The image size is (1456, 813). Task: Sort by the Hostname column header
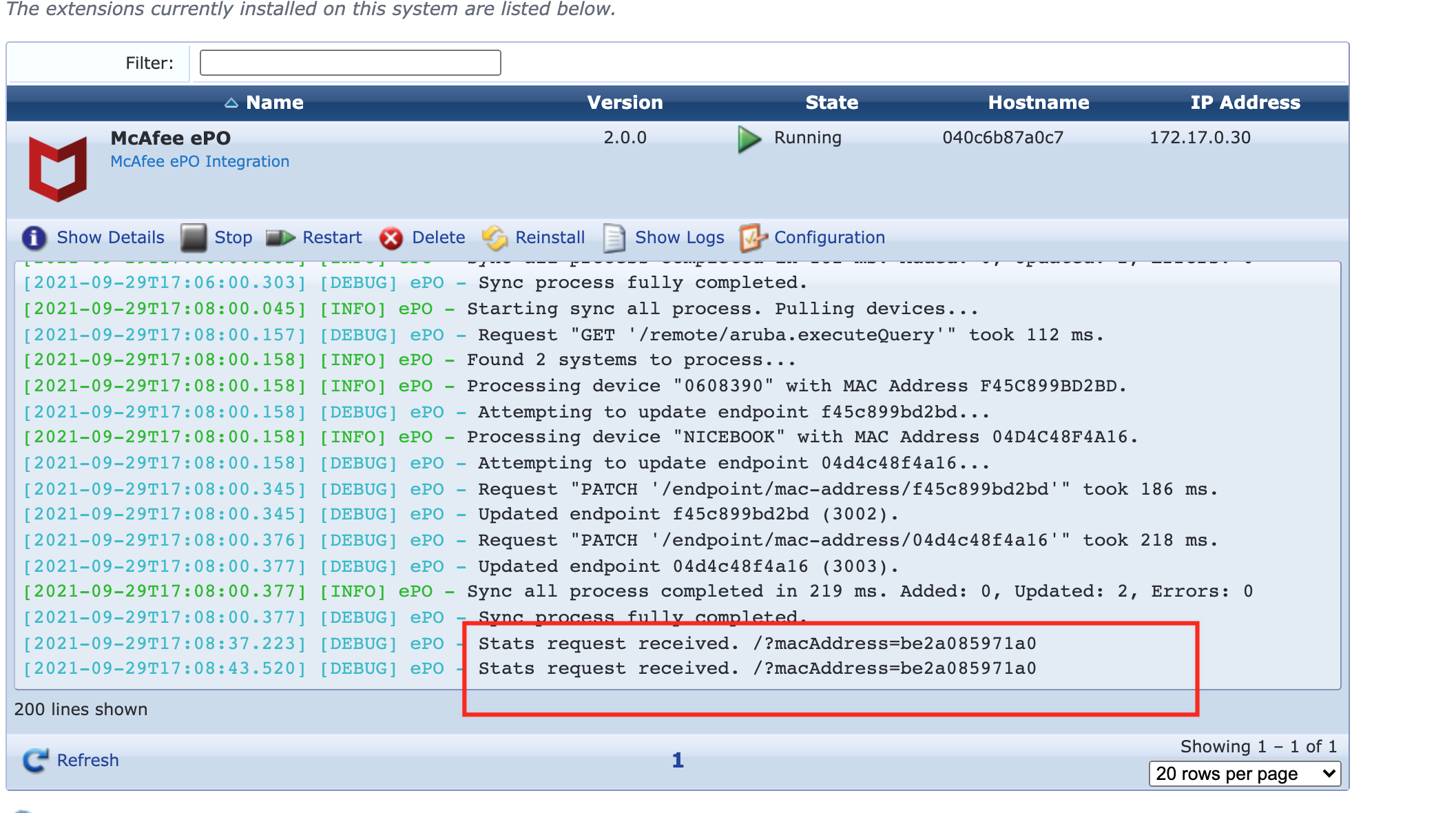1039,103
